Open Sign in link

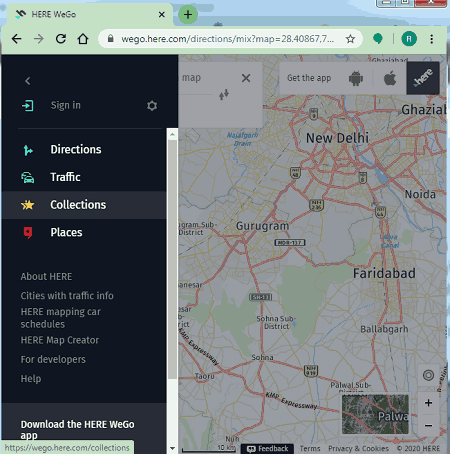pos(66,105)
